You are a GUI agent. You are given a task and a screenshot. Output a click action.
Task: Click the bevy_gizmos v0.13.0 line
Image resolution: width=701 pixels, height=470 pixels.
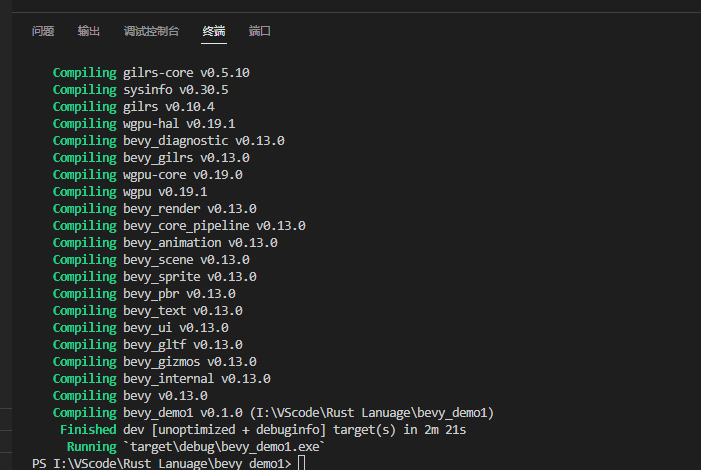click(190, 362)
